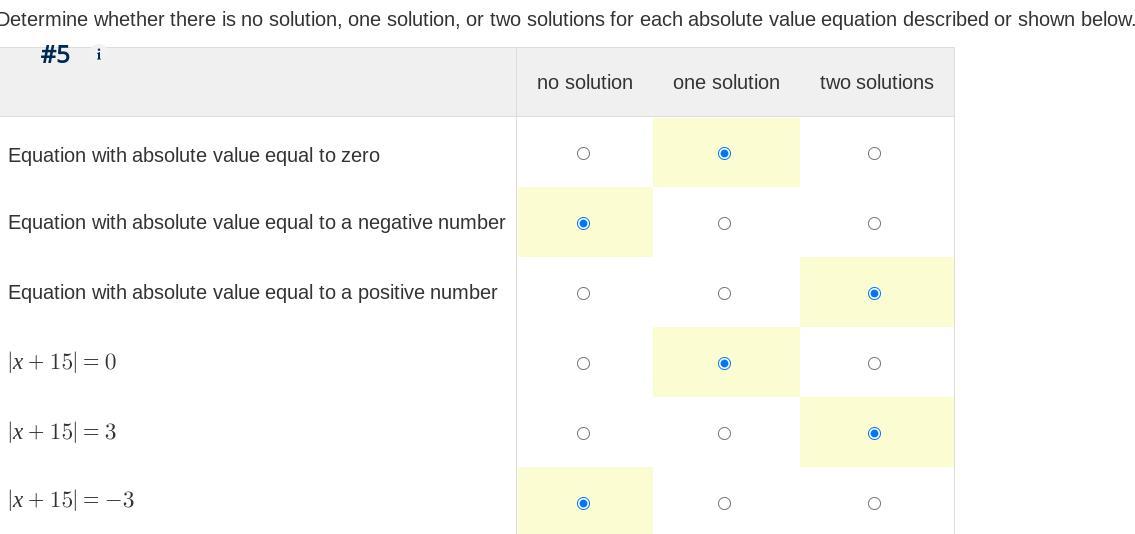The image size is (1135, 534).
Task: Click the info icon beside #5
Action: click(x=98, y=55)
